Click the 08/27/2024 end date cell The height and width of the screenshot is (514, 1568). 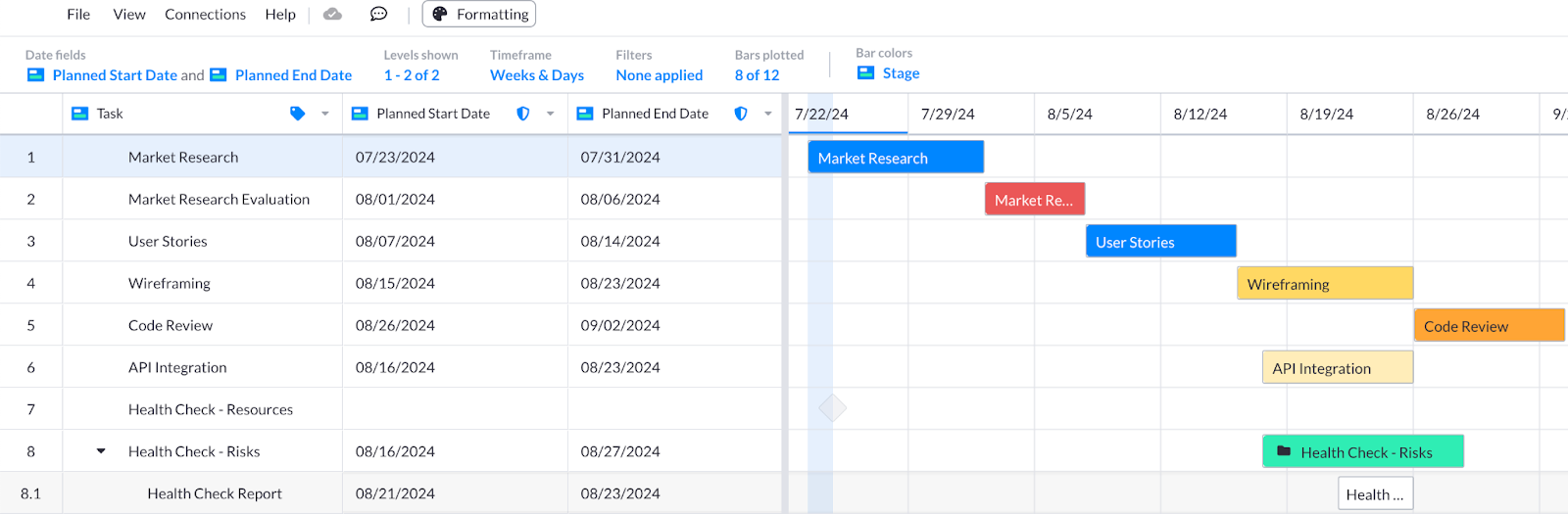(675, 451)
